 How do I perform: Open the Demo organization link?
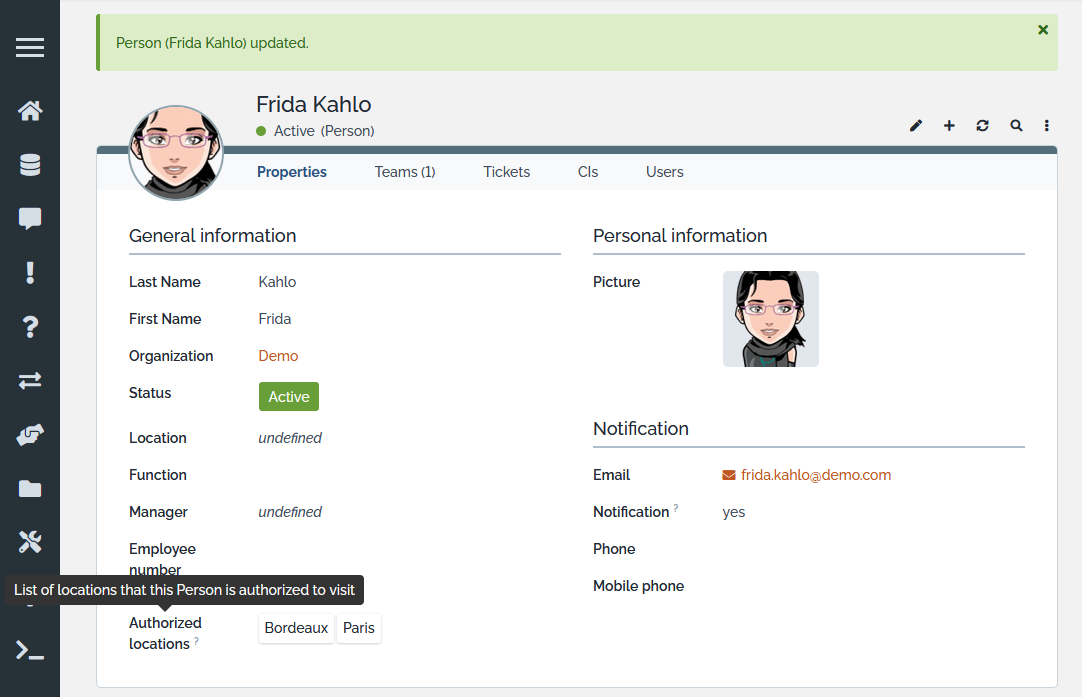tap(278, 356)
